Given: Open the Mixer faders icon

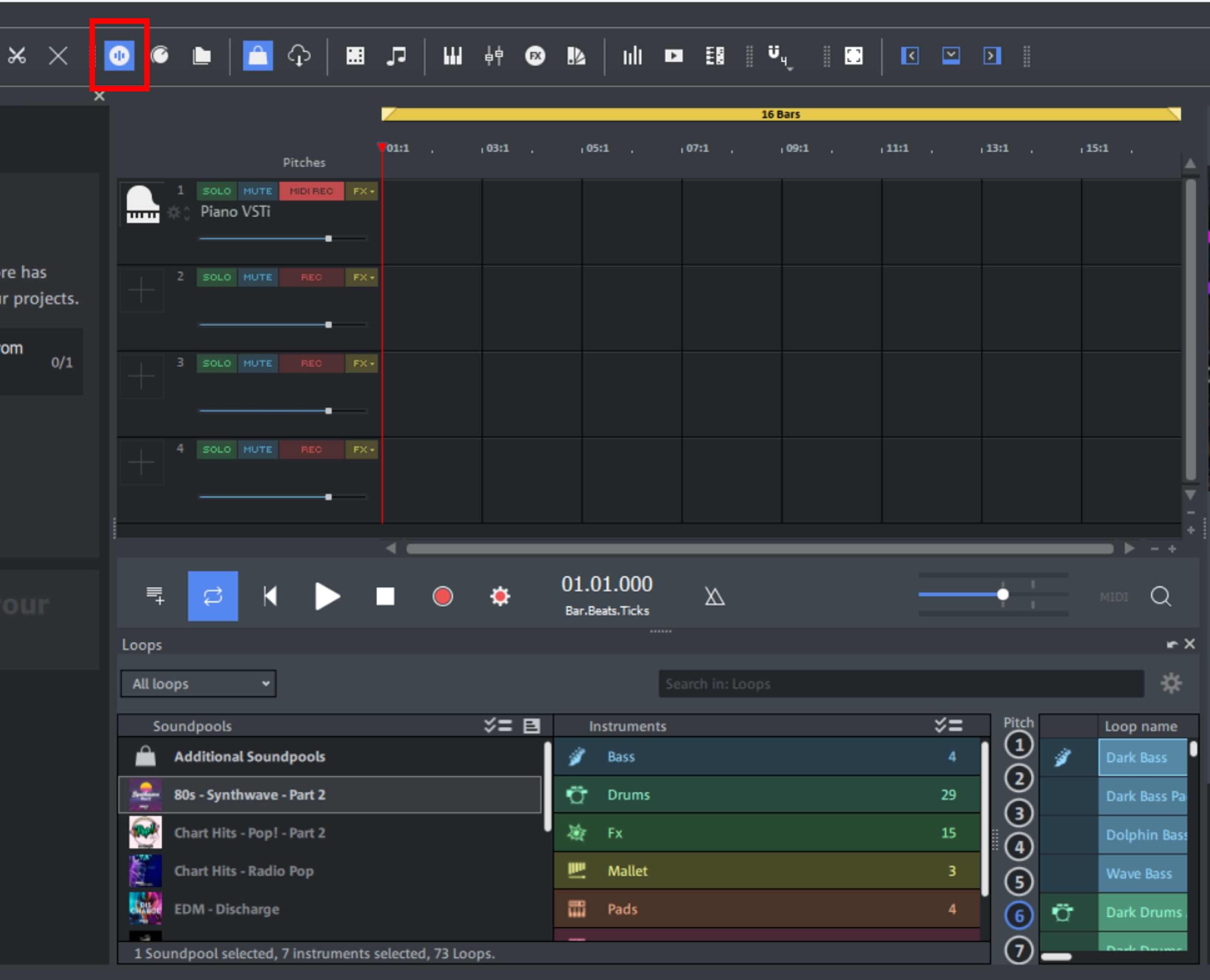Looking at the screenshot, I should tap(494, 56).
